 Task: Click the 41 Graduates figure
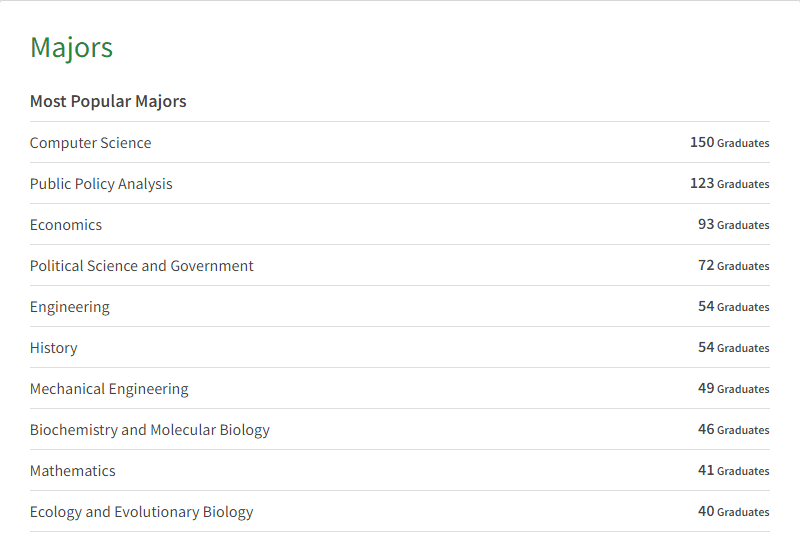coord(734,471)
